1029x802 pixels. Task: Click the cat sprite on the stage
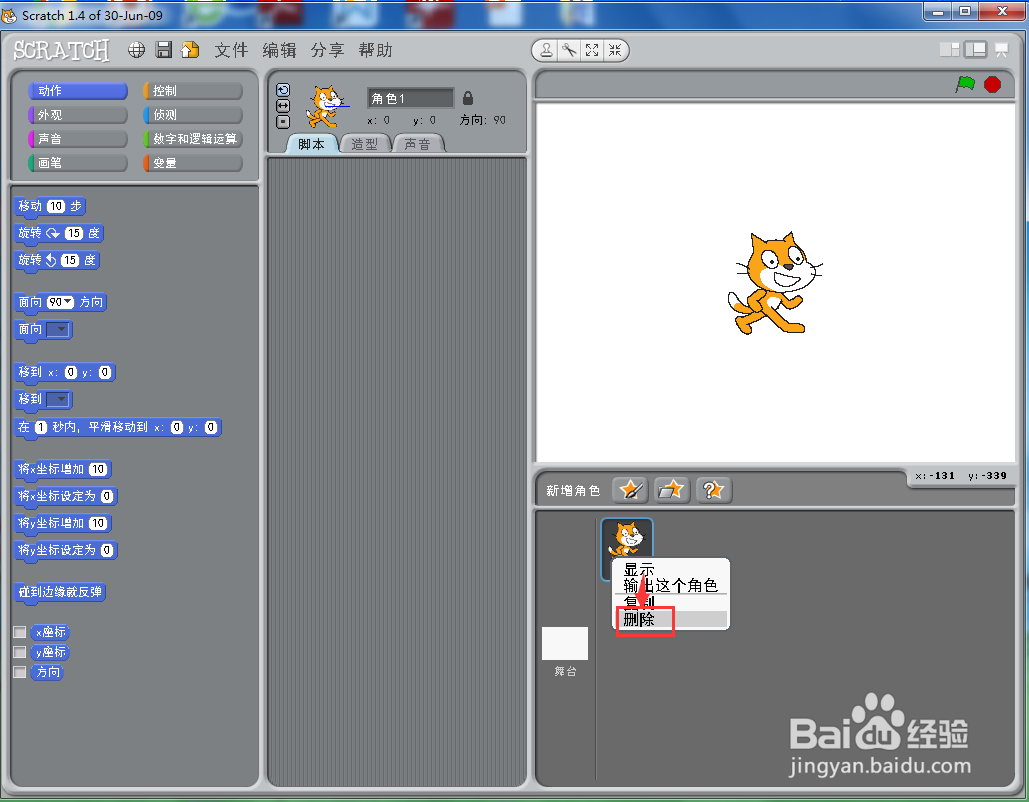click(775, 283)
